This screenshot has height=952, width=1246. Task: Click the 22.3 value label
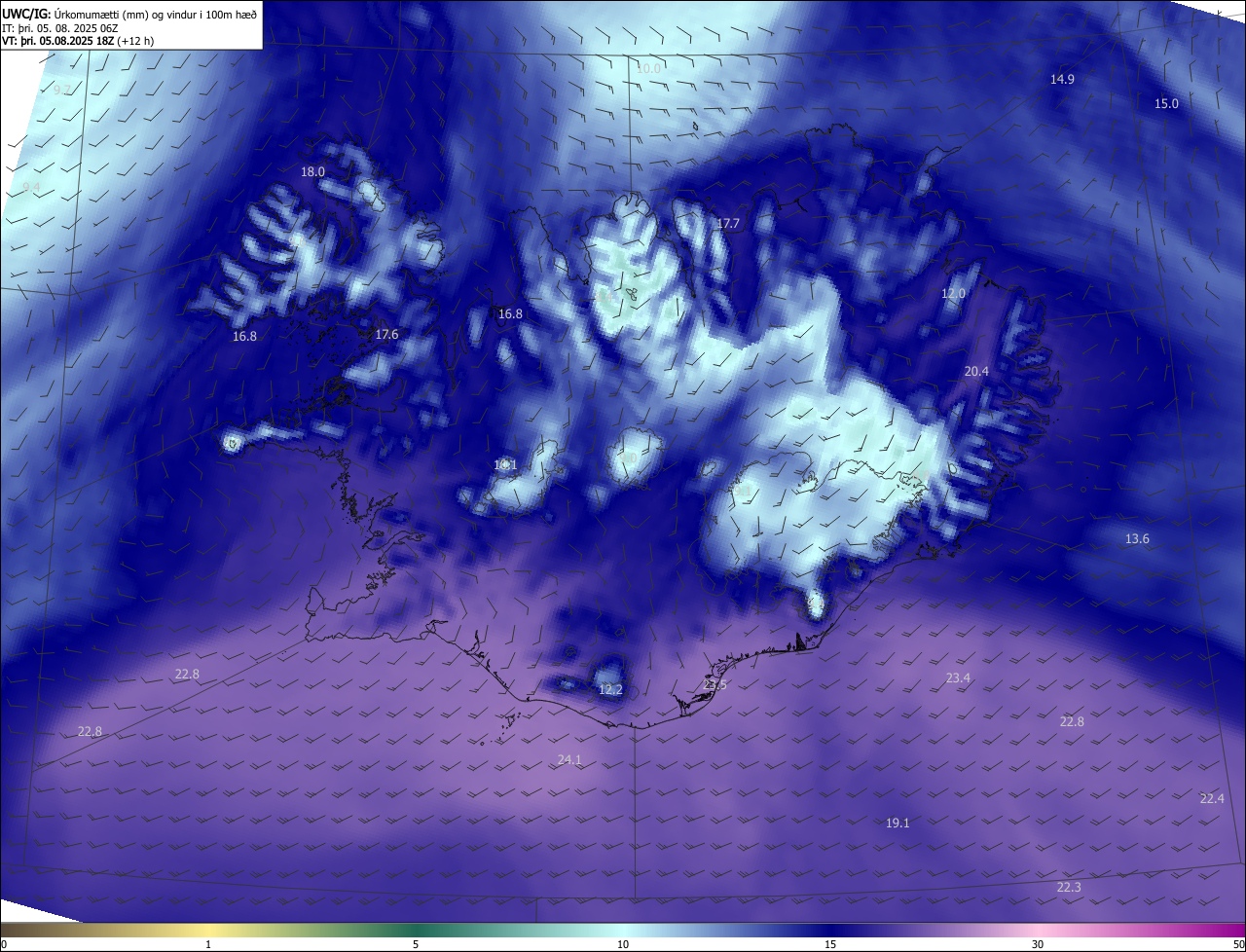[x=1069, y=887]
